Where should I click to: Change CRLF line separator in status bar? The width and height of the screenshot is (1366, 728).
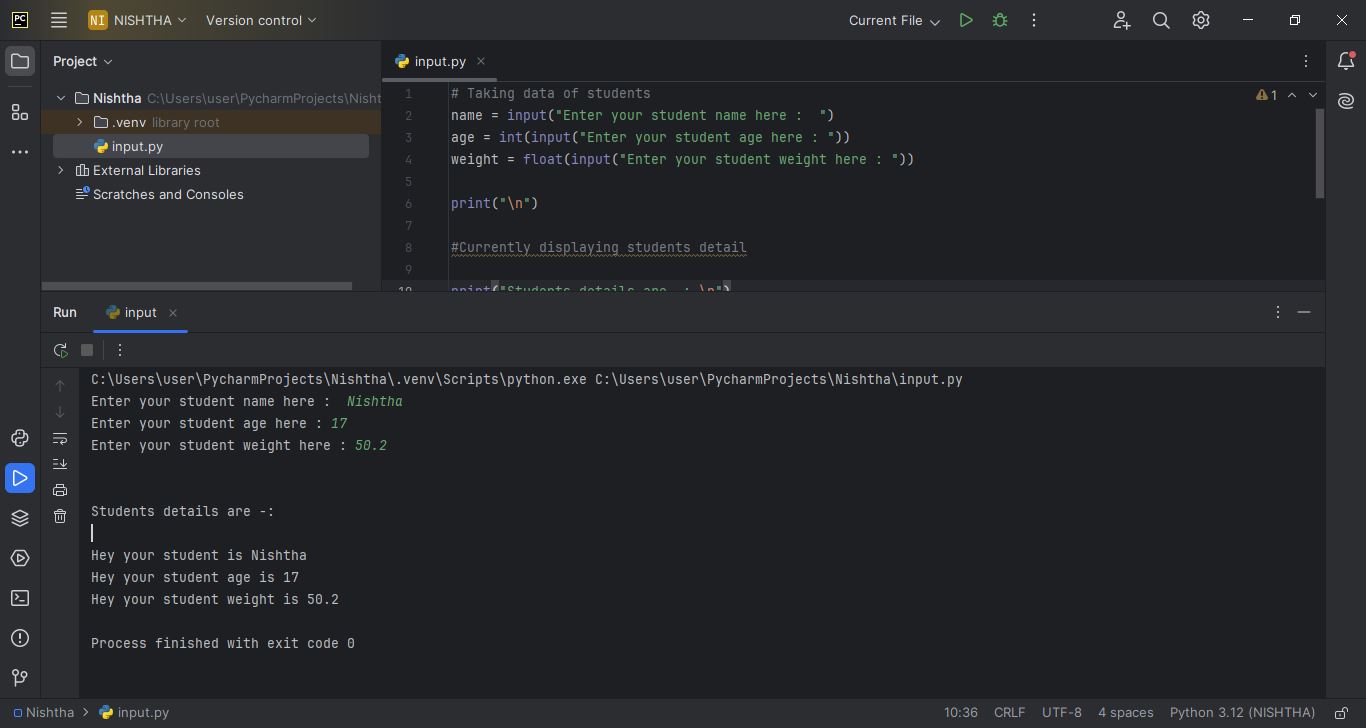[1009, 713]
